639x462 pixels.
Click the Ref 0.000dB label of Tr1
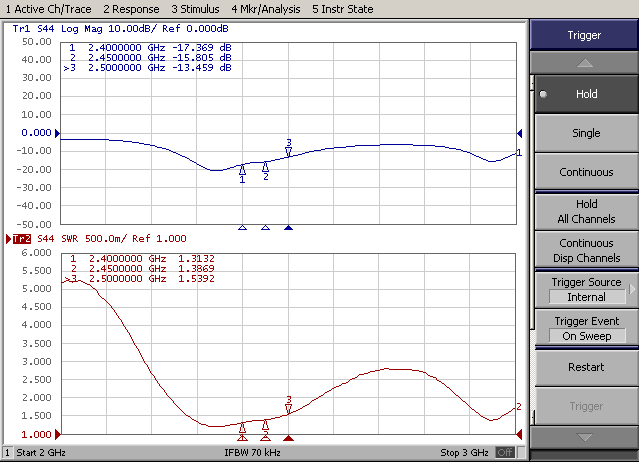[195, 29]
